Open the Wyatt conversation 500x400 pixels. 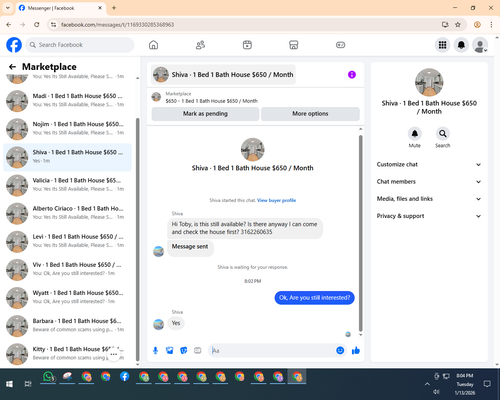click(67, 298)
